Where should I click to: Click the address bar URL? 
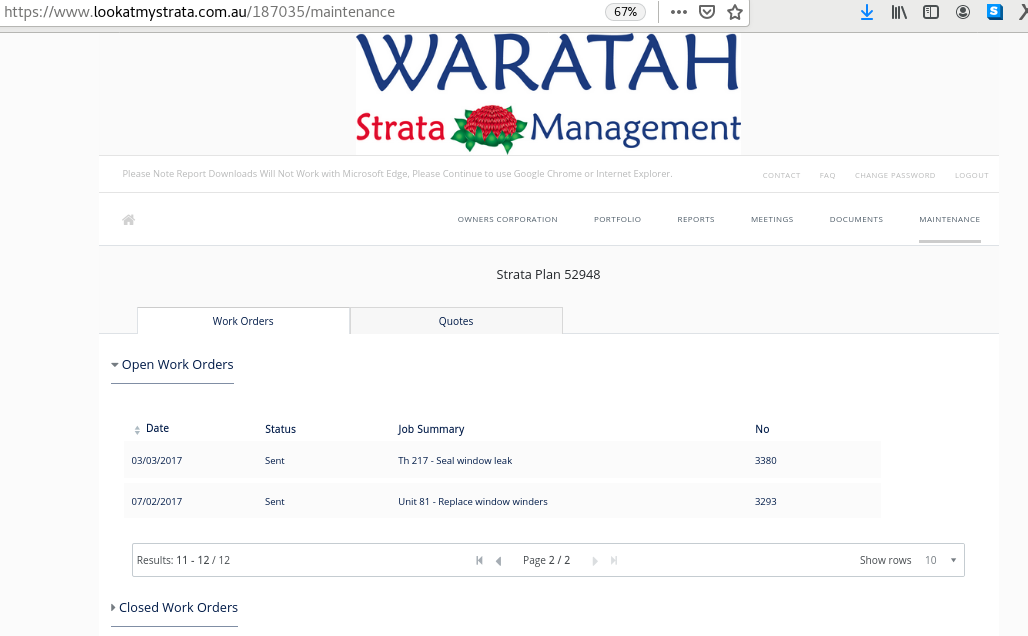click(199, 12)
